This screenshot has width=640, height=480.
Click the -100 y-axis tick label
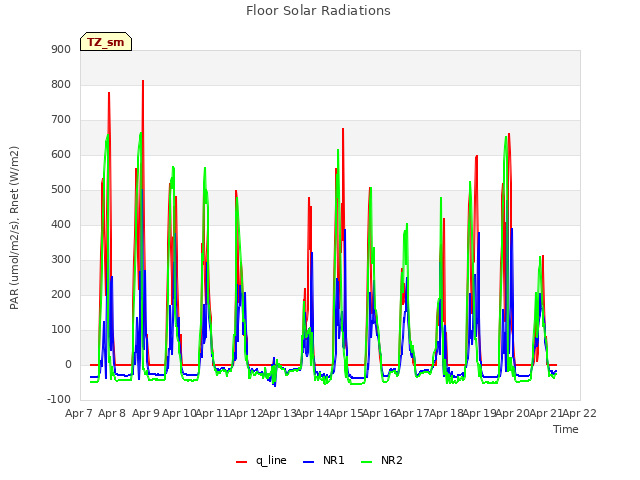click(59, 399)
